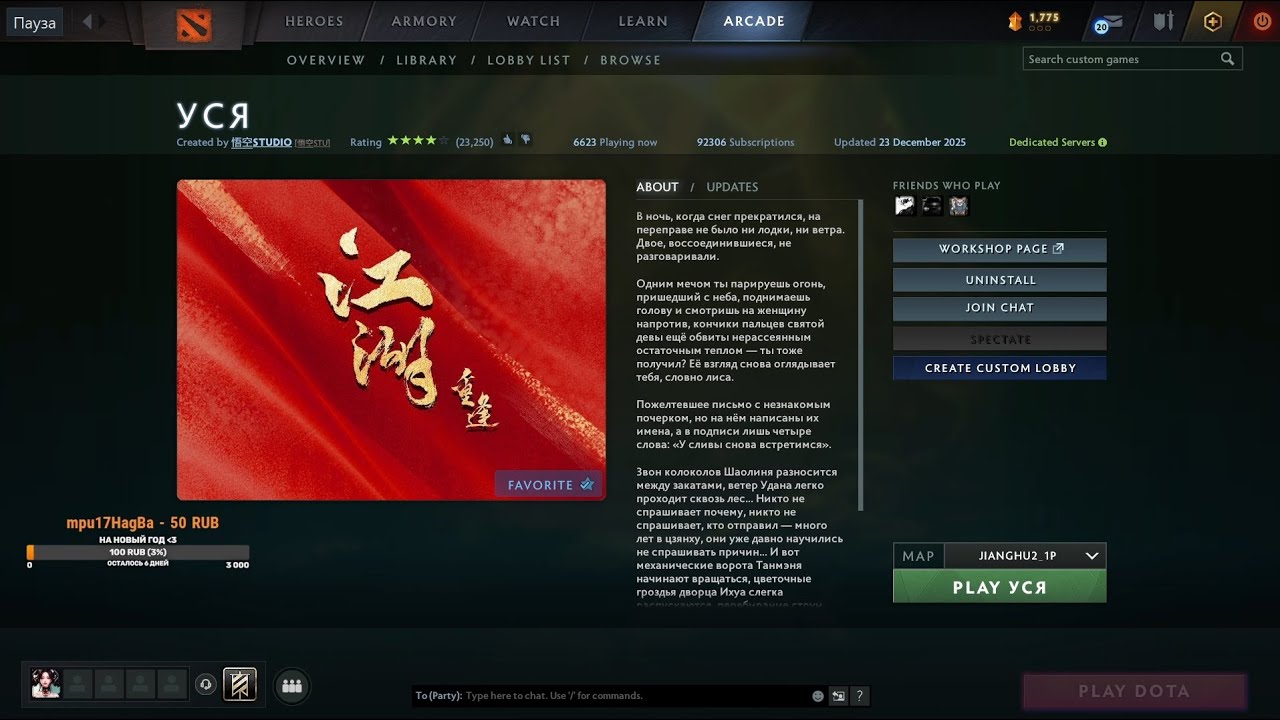Pop out the chat window icon
This screenshot has width=1280, height=720.
(838, 696)
